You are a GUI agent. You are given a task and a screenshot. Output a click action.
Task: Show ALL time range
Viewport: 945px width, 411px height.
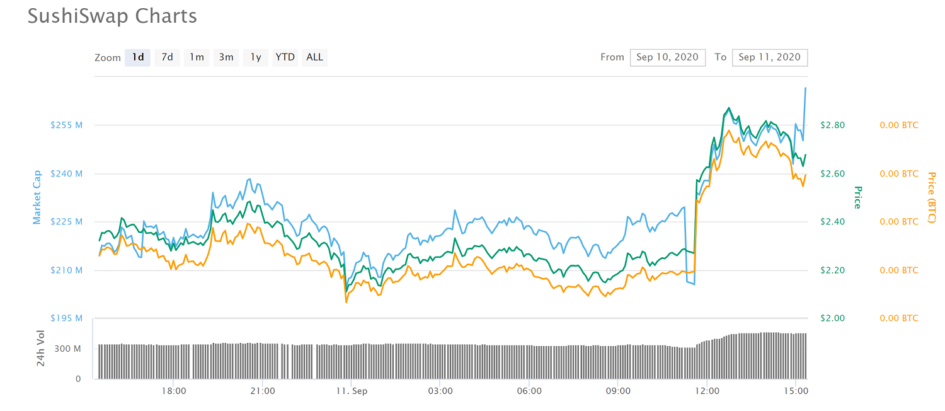314,57
